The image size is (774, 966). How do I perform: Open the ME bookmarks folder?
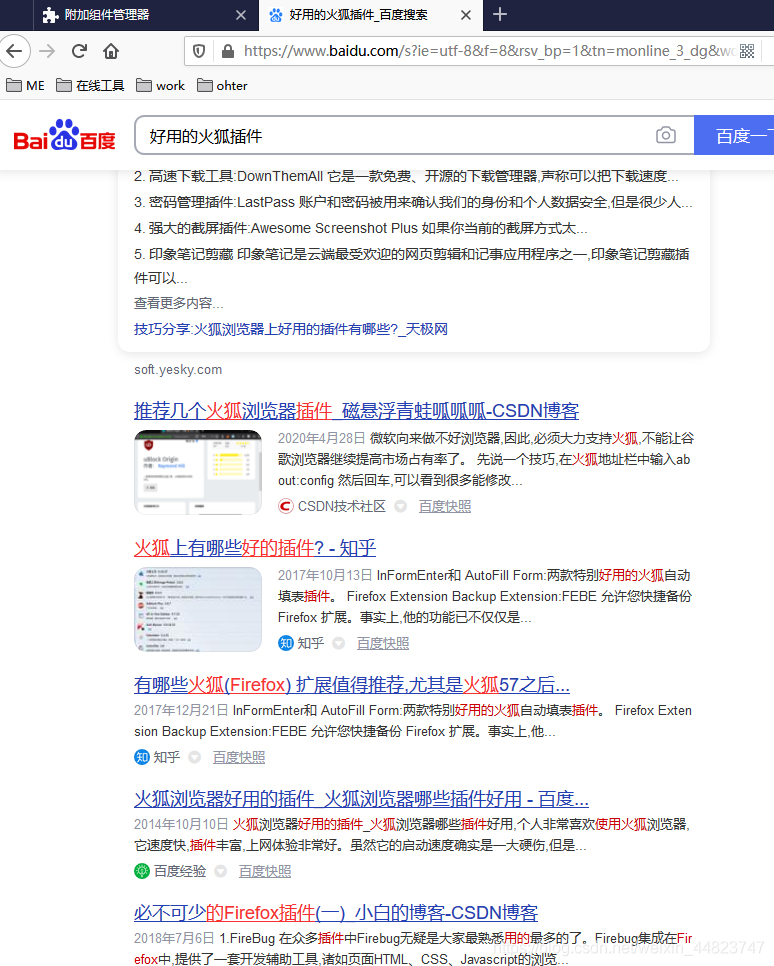point(25,86)
